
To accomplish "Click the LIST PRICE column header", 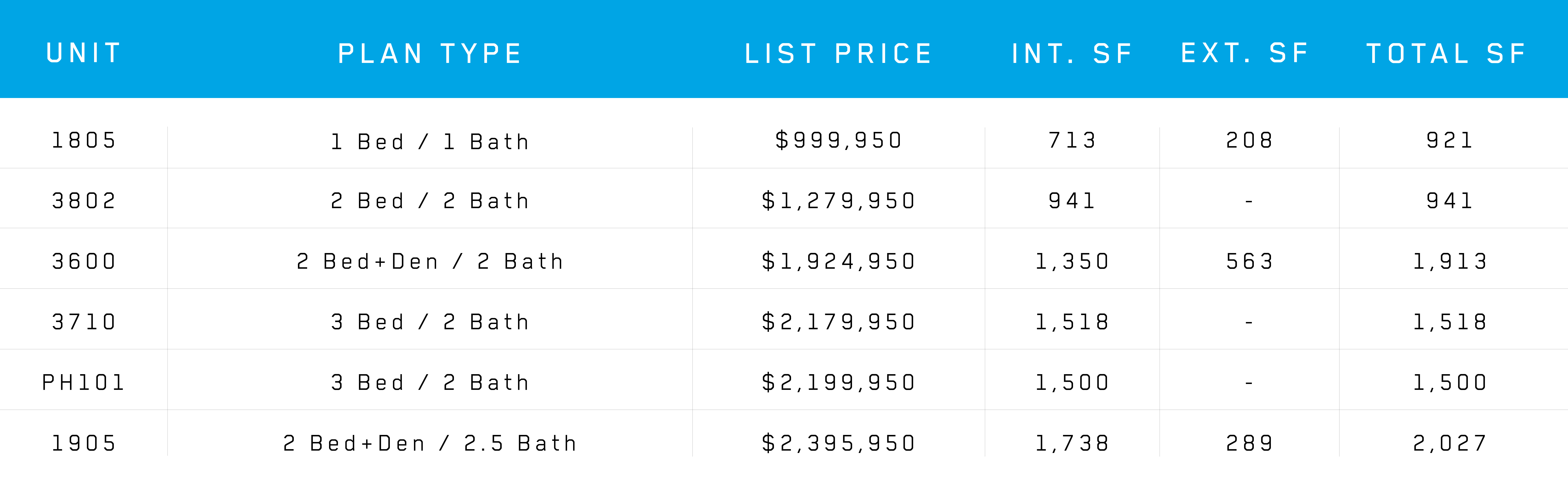I will click(x=838, y=54).
